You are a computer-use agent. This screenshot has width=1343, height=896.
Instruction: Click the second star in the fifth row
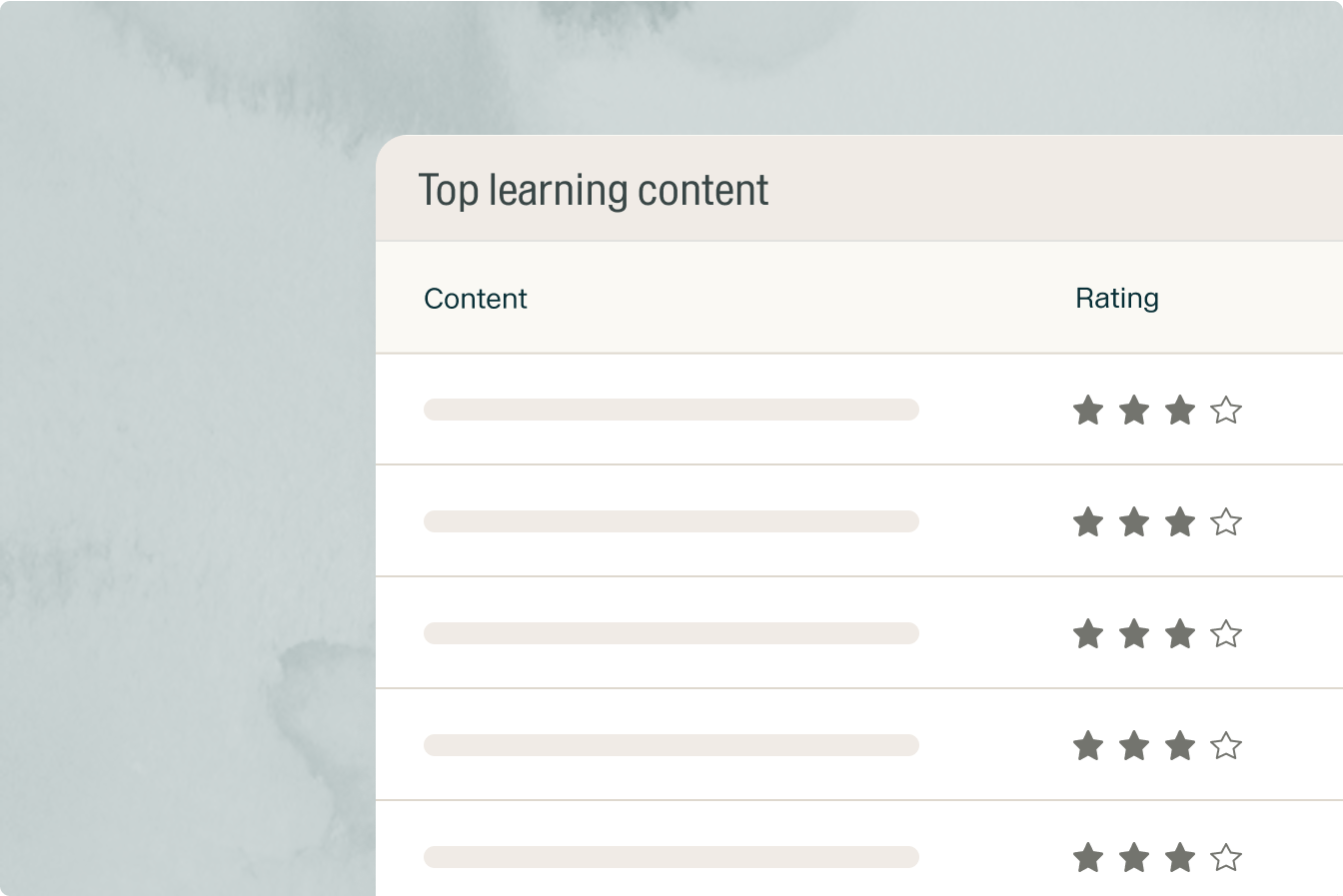click(1134, 858)
